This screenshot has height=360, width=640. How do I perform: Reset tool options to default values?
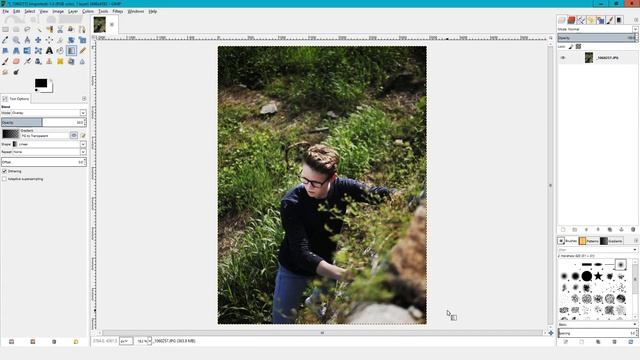click(x=76, y=342)
